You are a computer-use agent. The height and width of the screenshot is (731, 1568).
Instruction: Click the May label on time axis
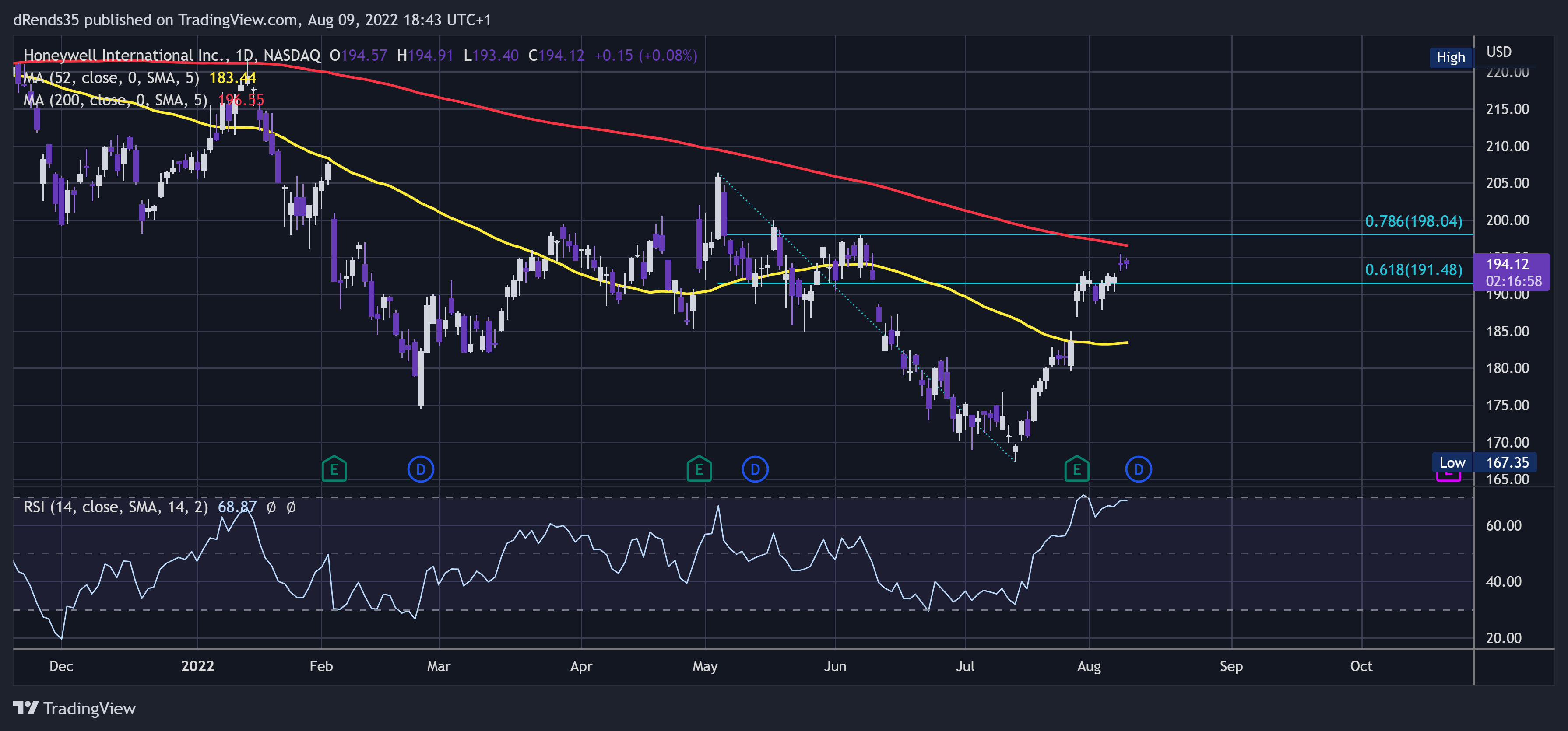coord(705,666)
